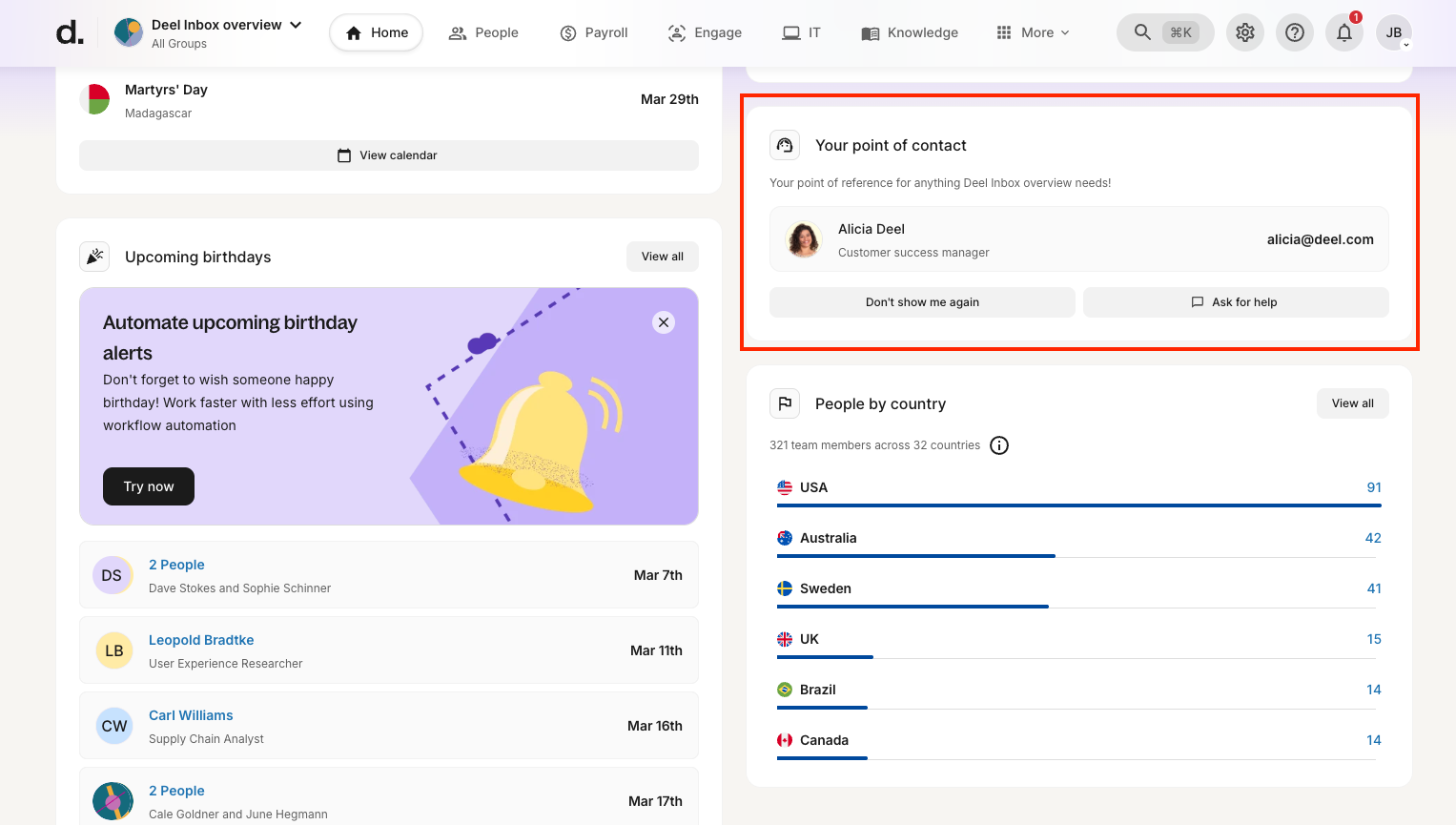Click View calendar button
Image resolution: width=1456 pixels, height=825 pixels.
click(389, 155)
